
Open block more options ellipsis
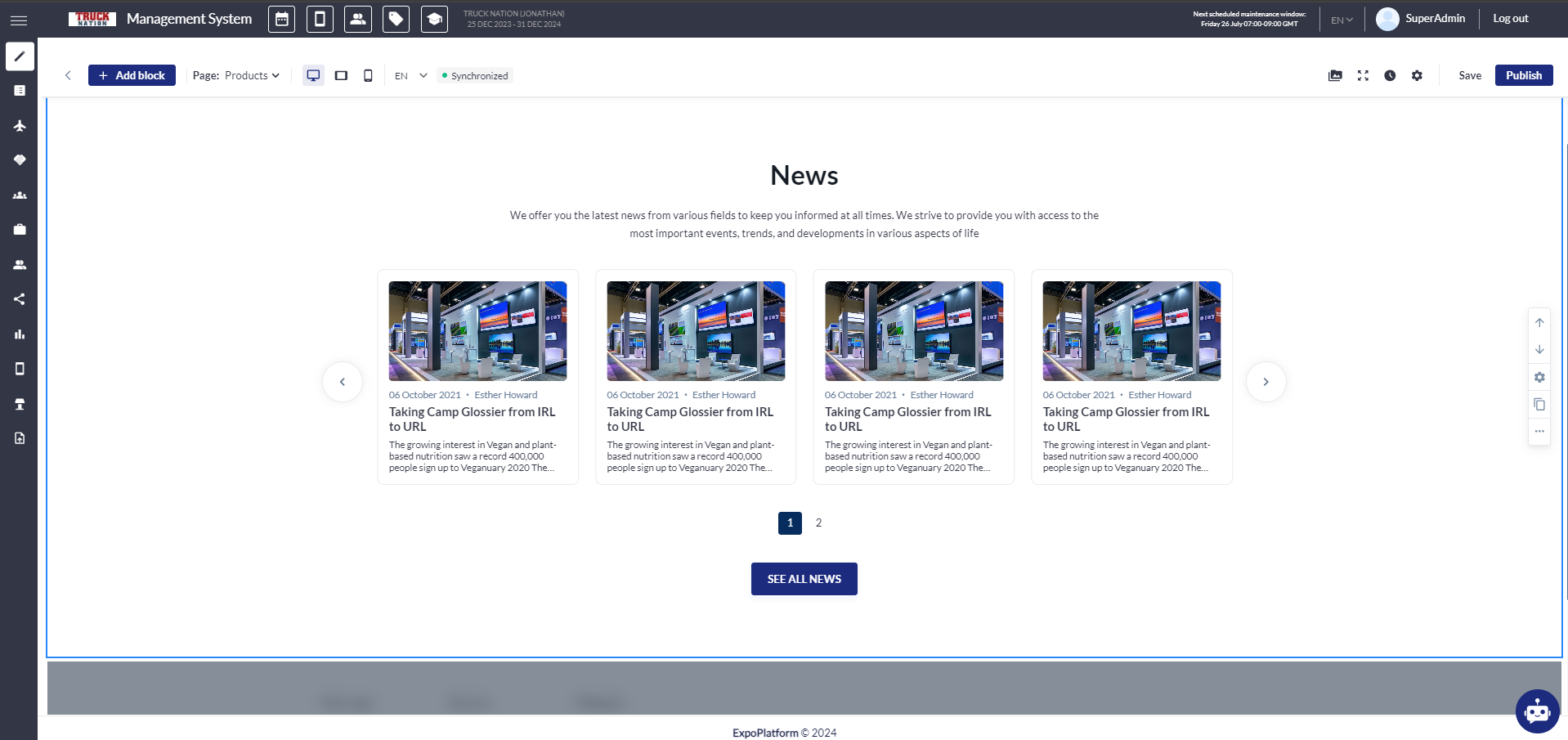(x=1539, y=431)
